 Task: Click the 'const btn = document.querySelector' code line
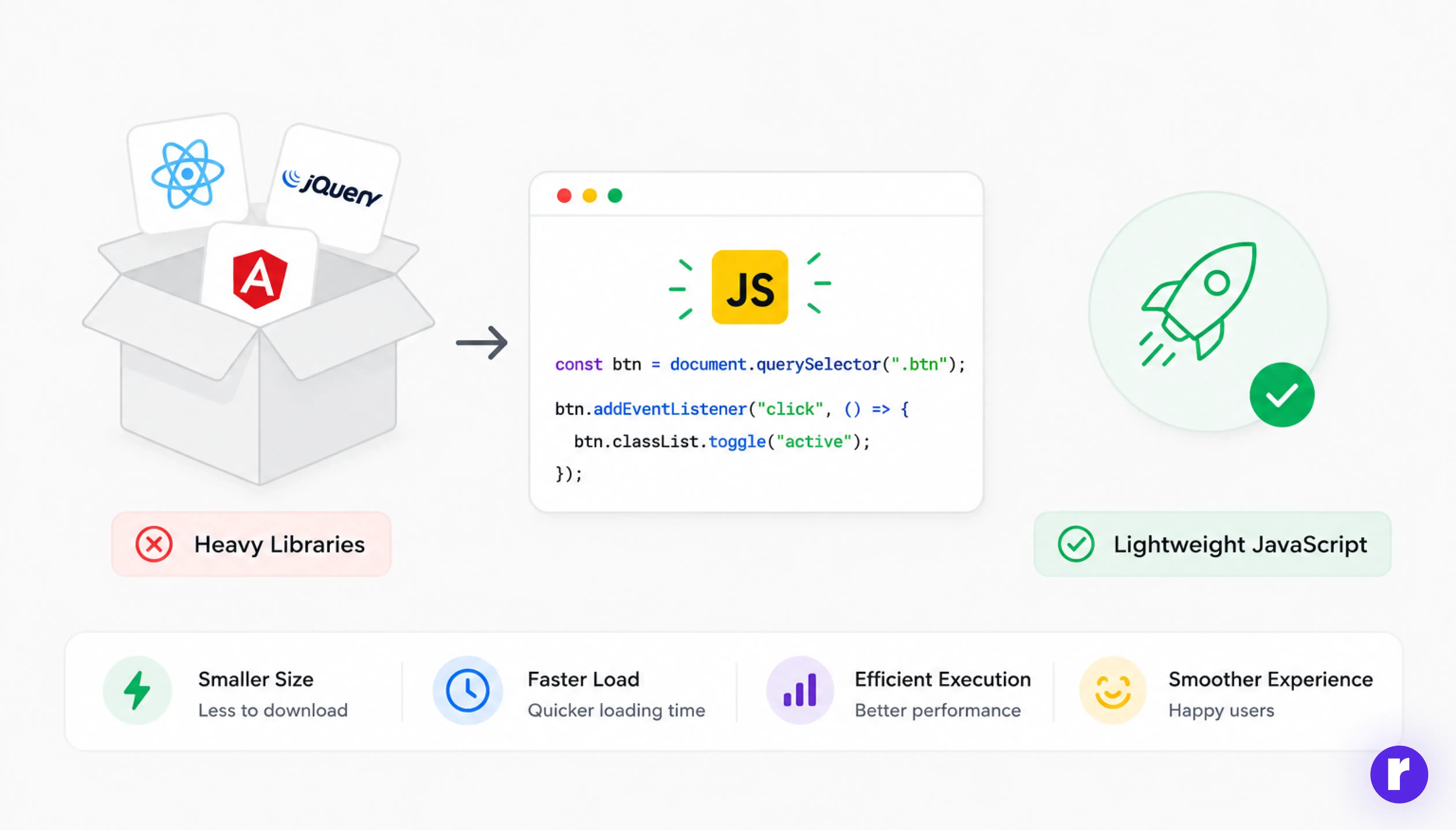click(760, 364)
